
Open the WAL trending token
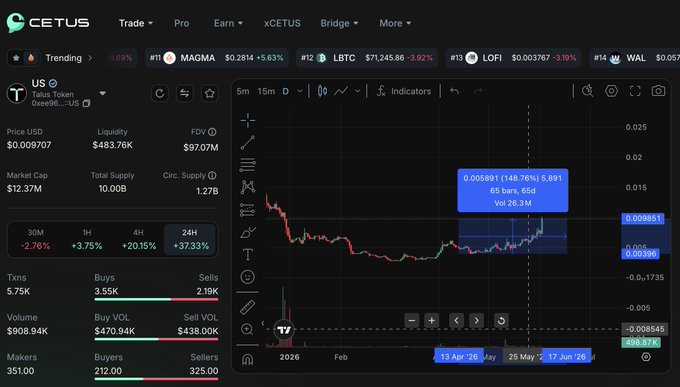(x=635, y=58)
